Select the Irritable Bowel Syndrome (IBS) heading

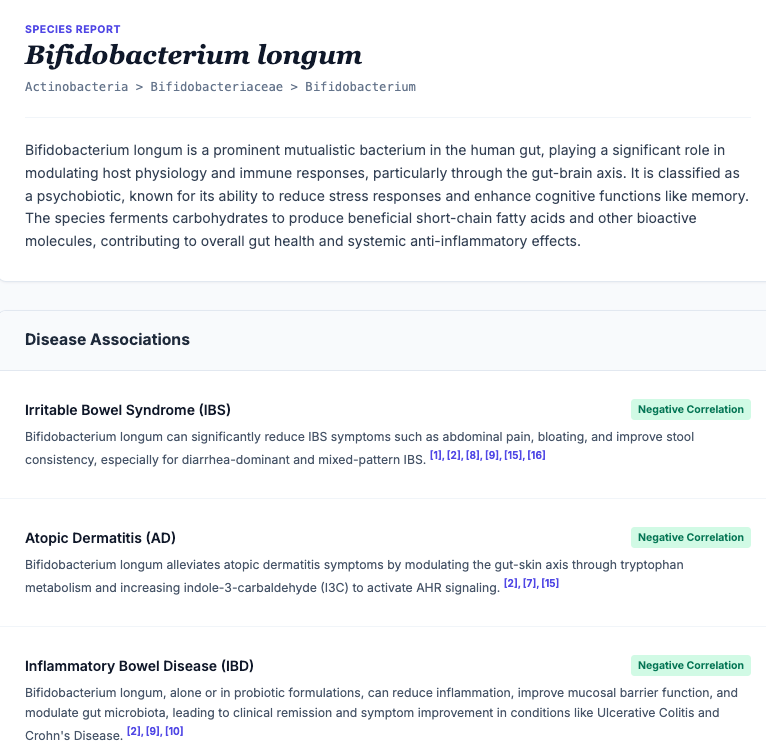point(128,410)
